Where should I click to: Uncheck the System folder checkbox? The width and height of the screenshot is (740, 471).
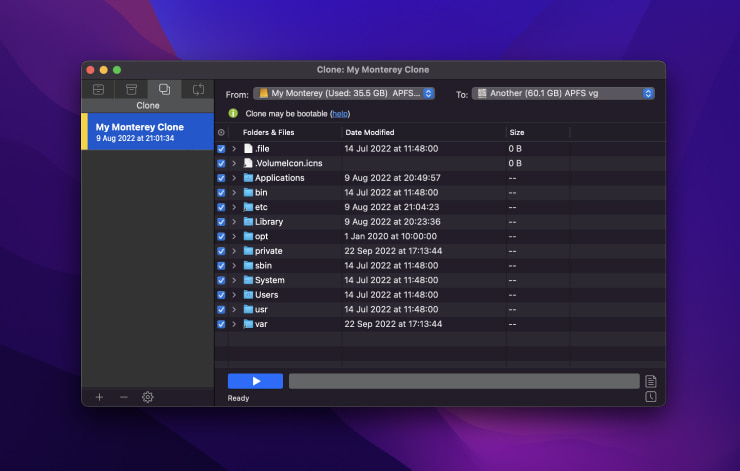pyautogui.click(x=221, y=280)
